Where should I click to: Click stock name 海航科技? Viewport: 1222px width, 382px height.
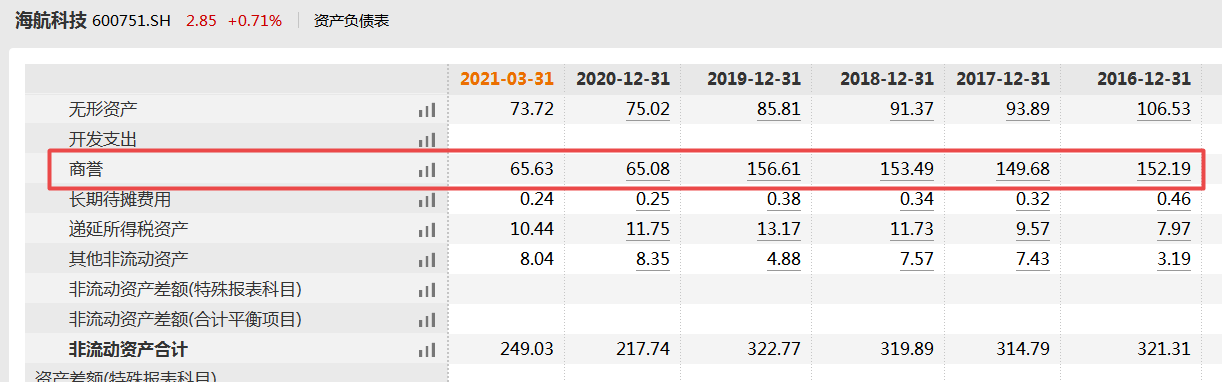(50, 19)
